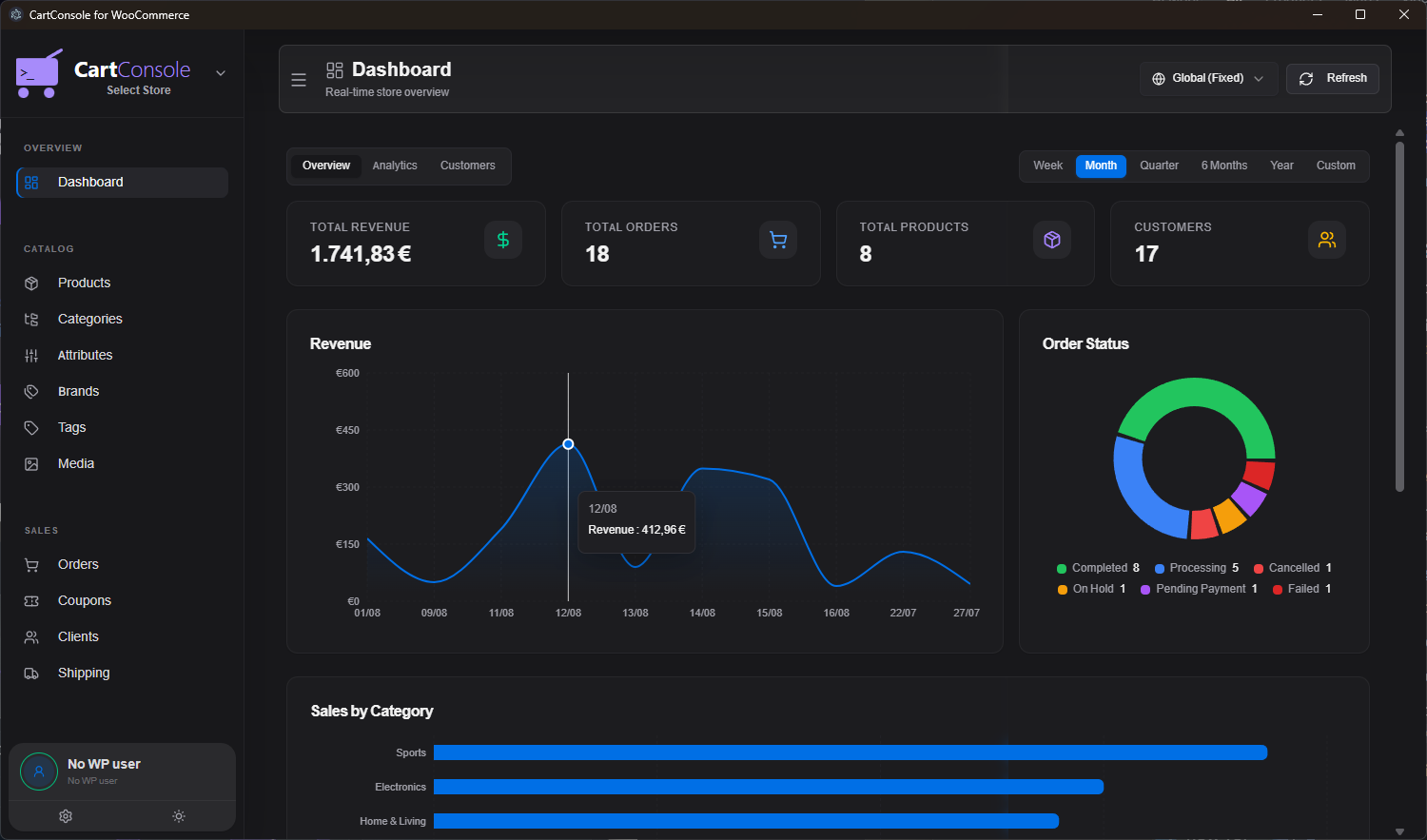The width and height of the screenshot is (1427, 840).
Task: Click the box icon on Total Products card
Action: tap(1052, 240)
